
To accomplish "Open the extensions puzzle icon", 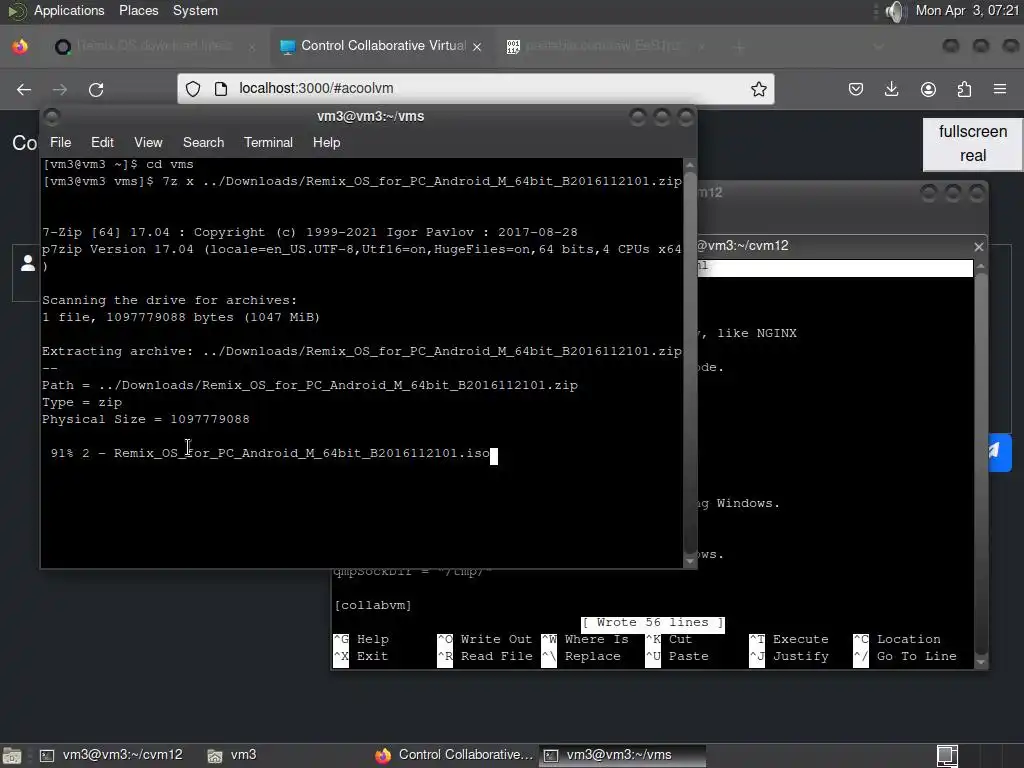I will (964, 89).
